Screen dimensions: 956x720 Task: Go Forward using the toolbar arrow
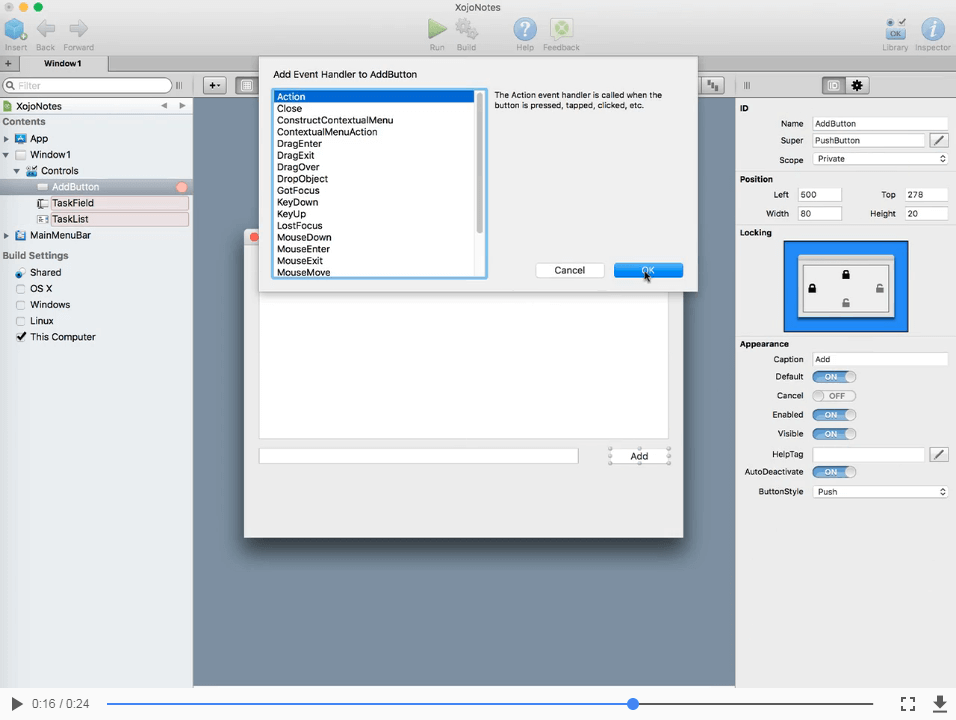pyautogui.click(x=78, y=29)
